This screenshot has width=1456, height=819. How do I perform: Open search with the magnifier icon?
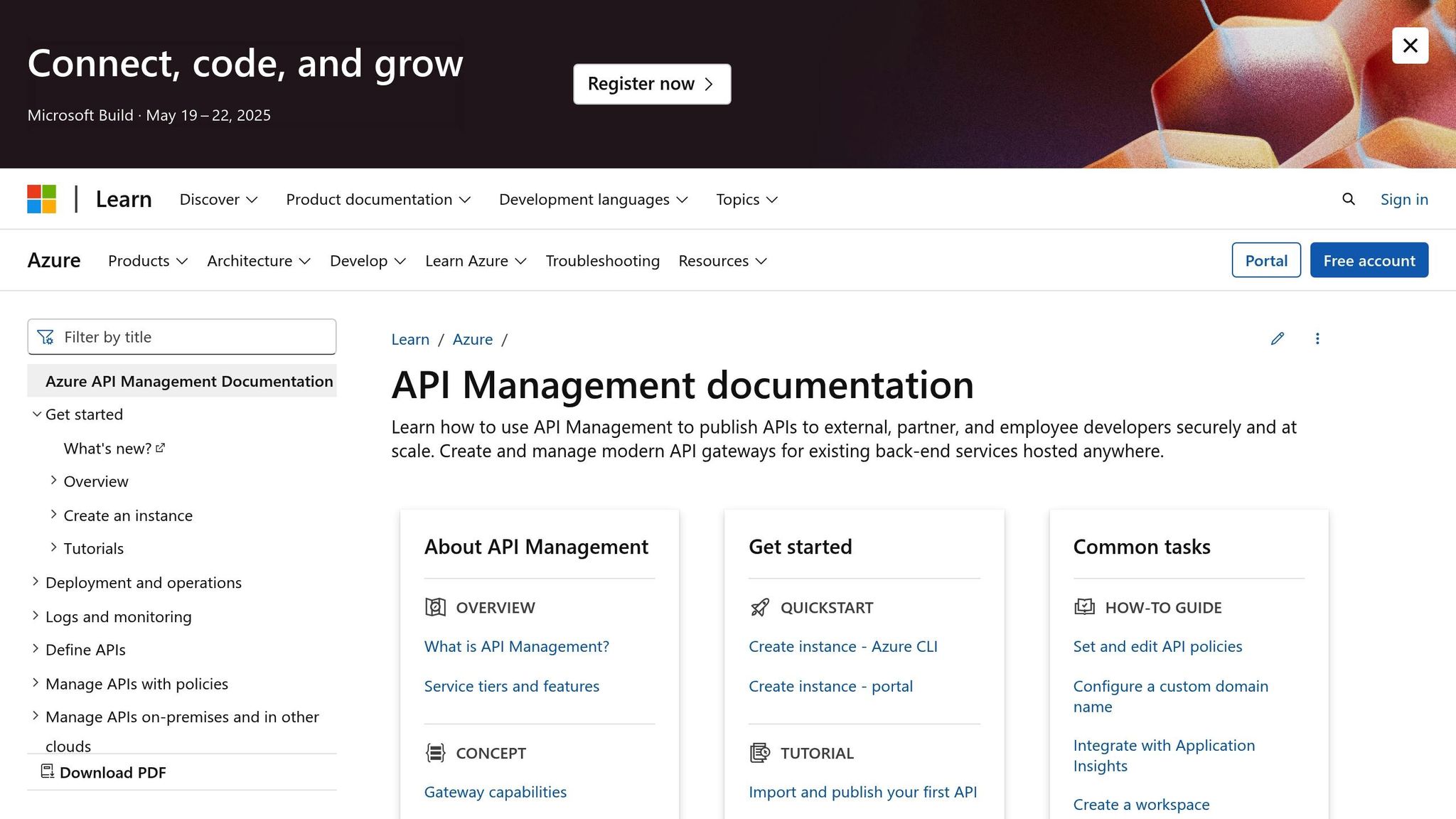1348,199
